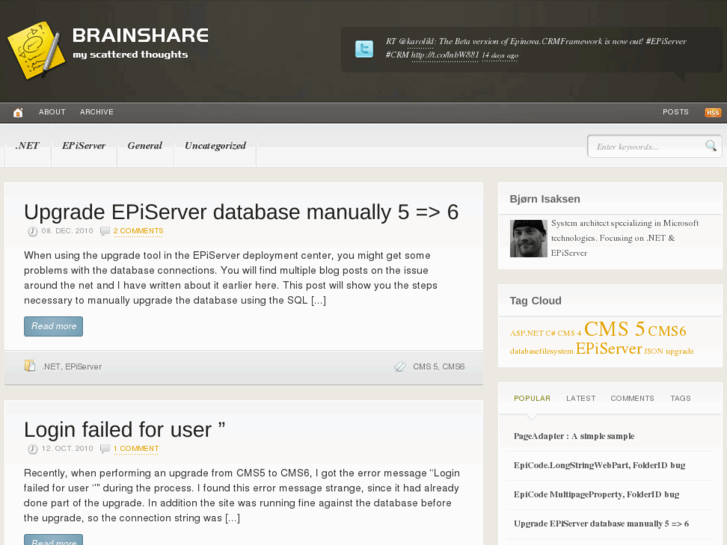Screen dimensions: 727x545
Task: Click the ASP.NET tag in Tag Cloud
Action: click(526, 333)
